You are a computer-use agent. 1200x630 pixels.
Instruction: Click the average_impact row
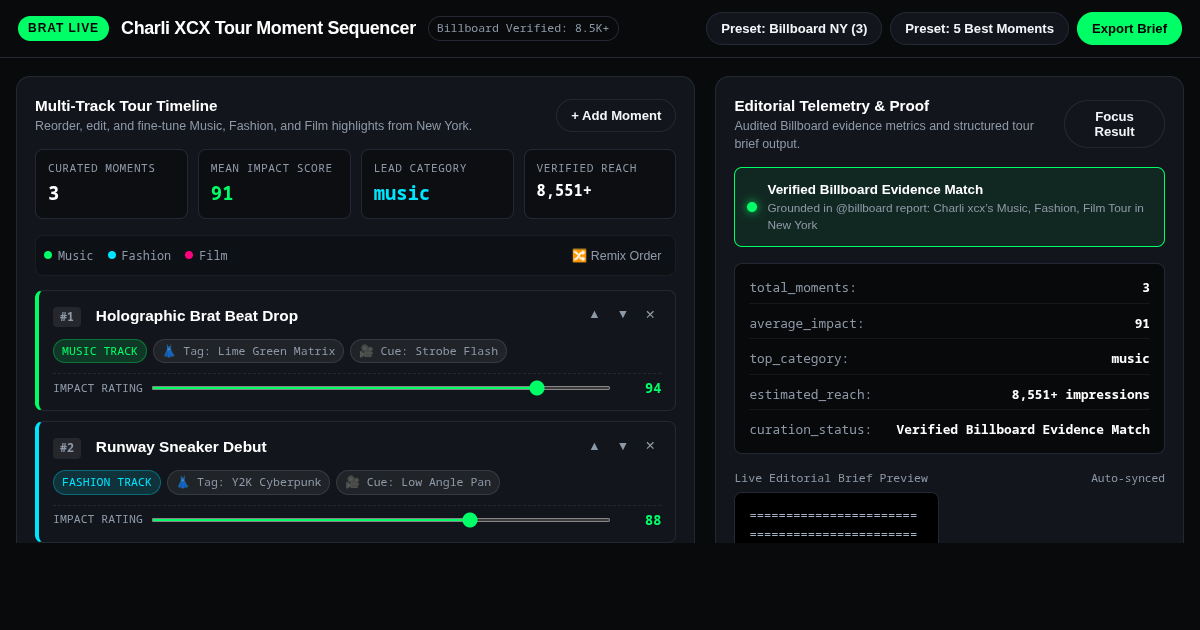click(x=949, y=323)
